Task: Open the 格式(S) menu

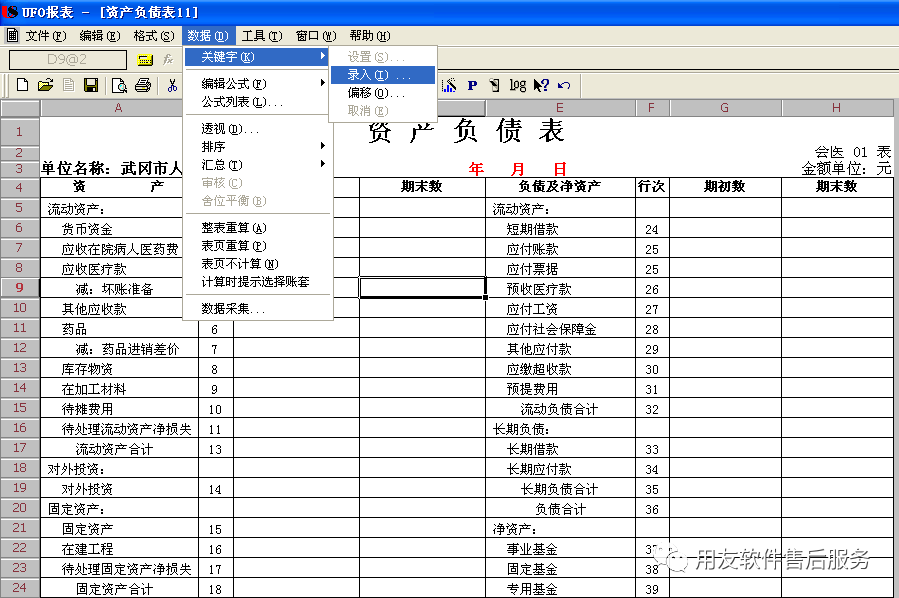Action: click(154, 36)
